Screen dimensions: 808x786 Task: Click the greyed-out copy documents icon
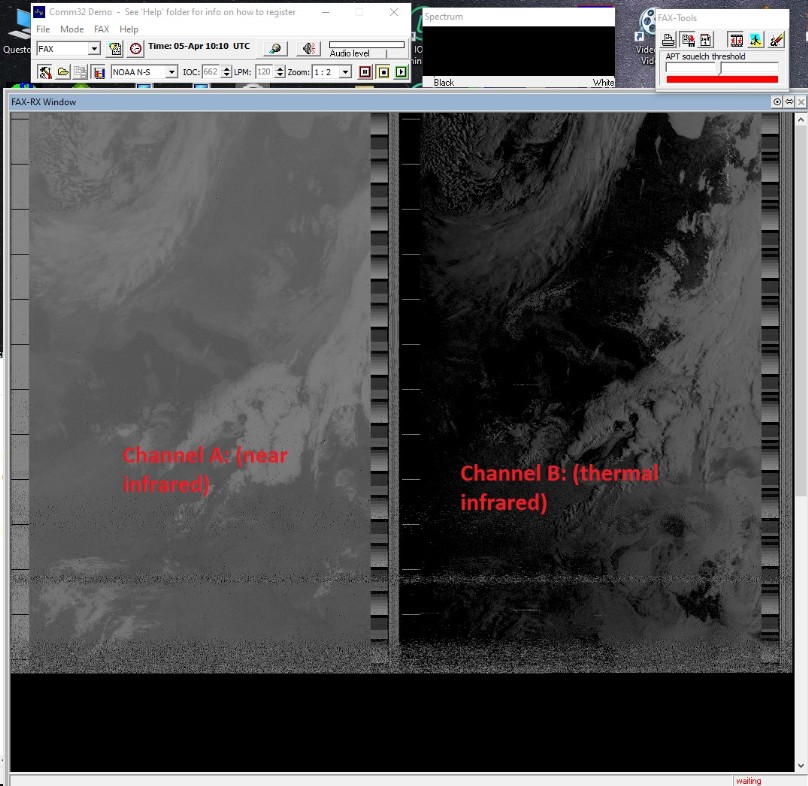pos(80,72)
